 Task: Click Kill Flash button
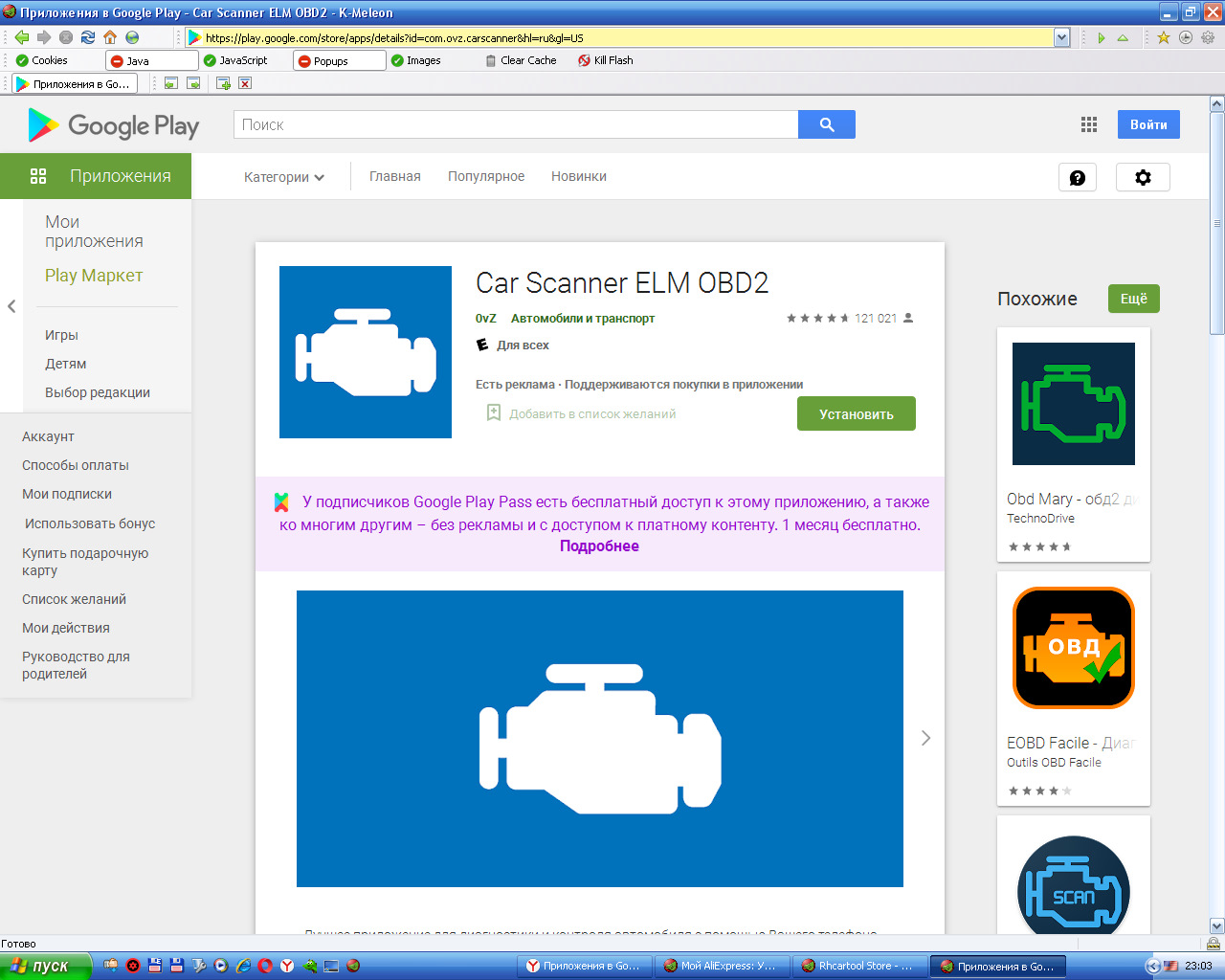tap(606, 60)
